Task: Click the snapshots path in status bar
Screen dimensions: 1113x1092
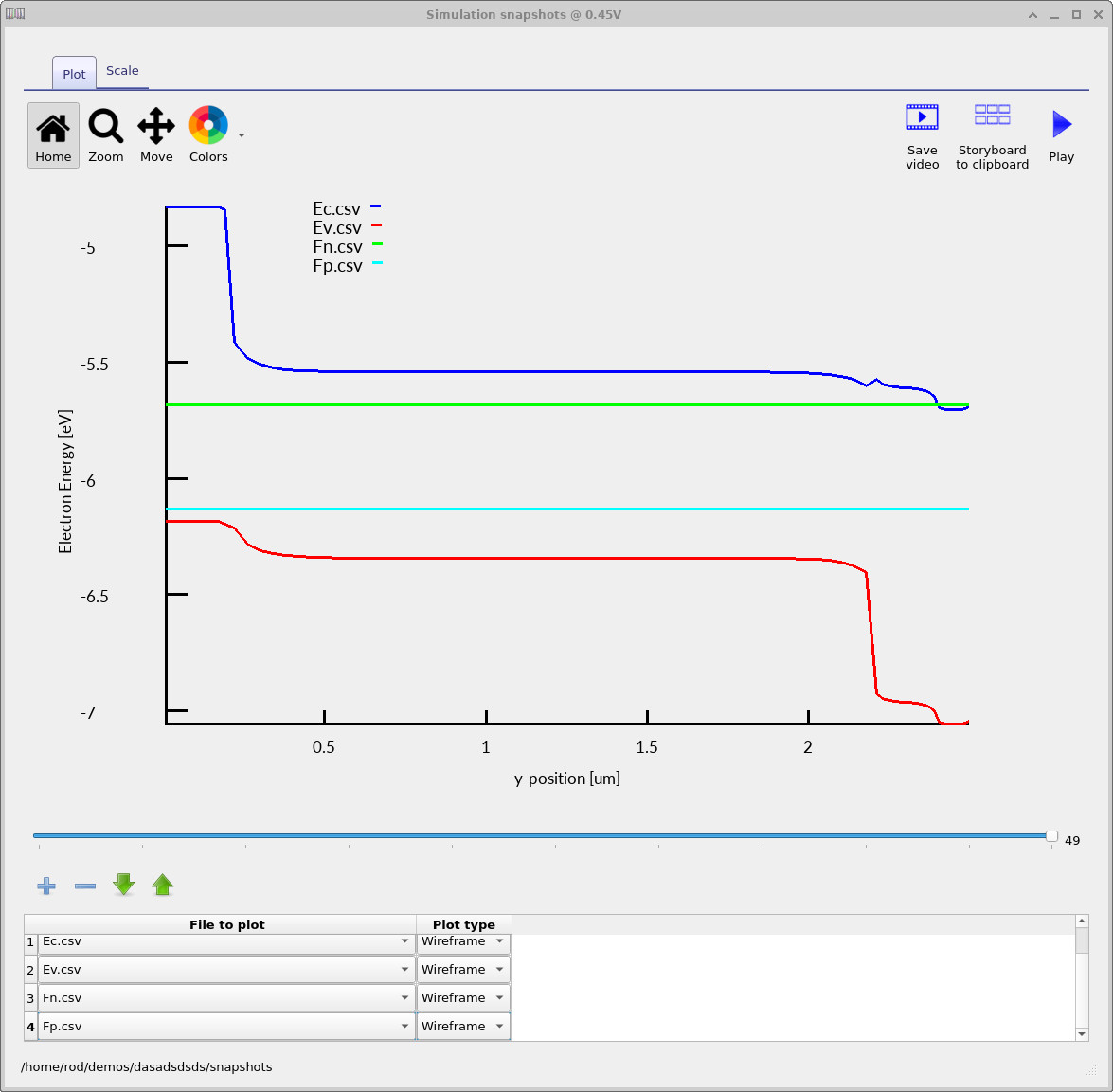Action: click(146, 1067)
